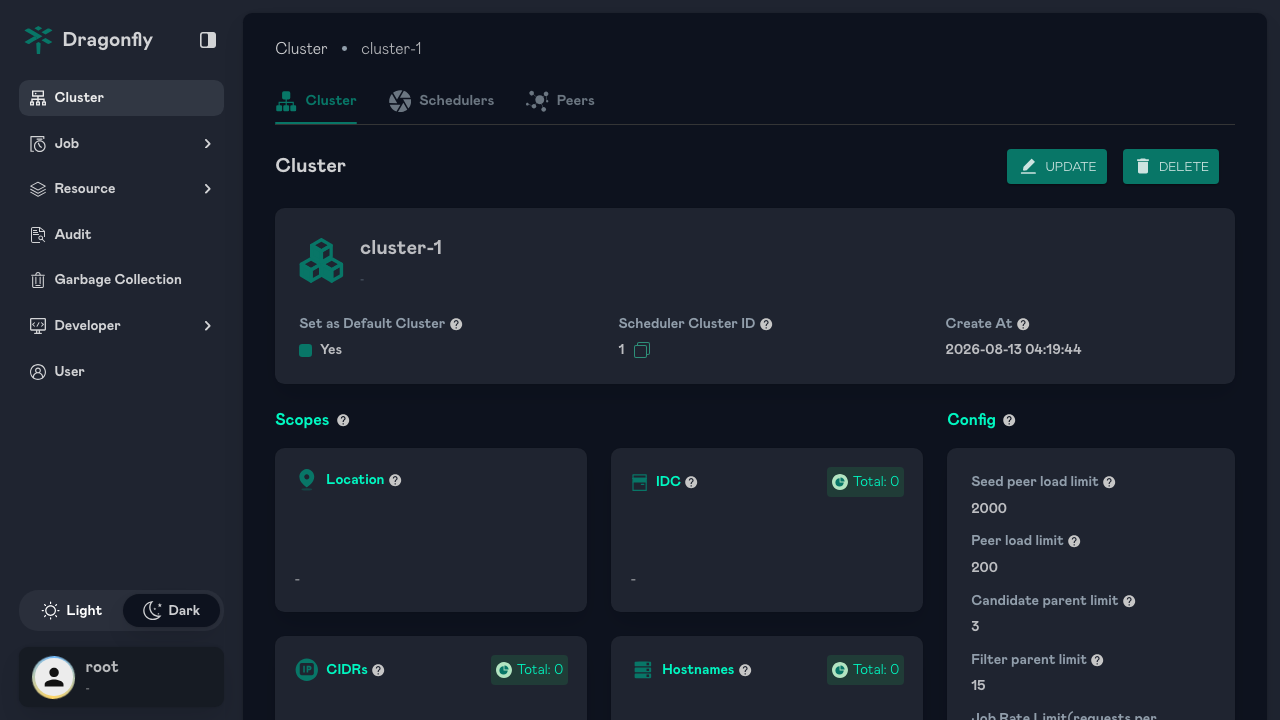This screenshot has width=1280, height=720.
Task: Copy the Scheduler Cluster ID
Action: [x=642, y=350]
